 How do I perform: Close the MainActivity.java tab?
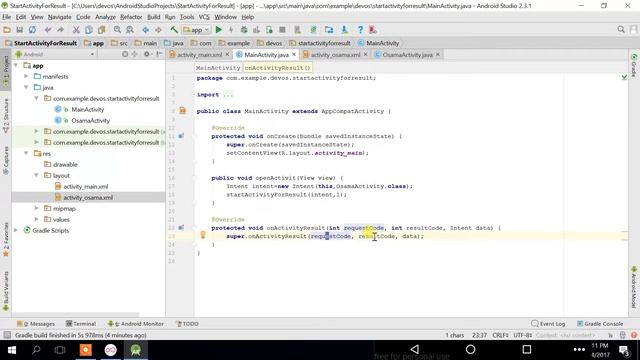point(294,54)
